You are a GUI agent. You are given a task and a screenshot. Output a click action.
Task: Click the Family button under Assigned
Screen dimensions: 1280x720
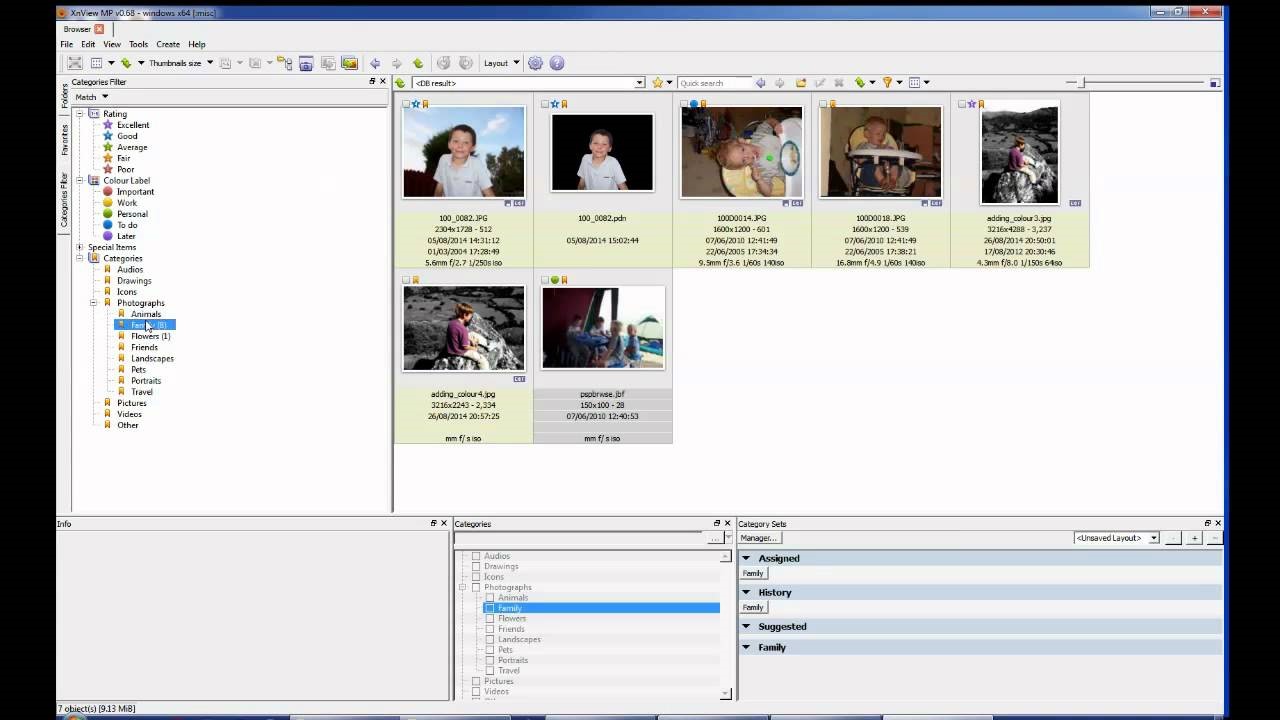(x=752, y=573)
